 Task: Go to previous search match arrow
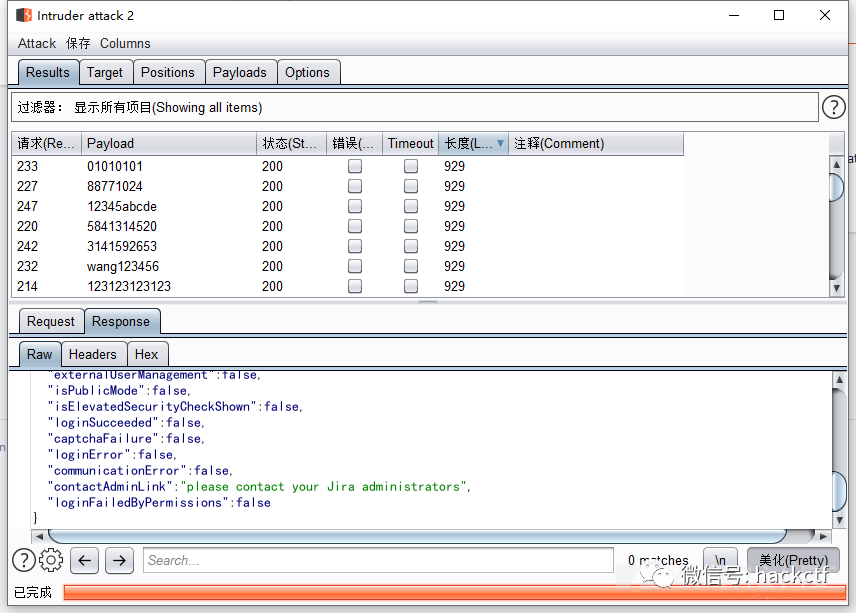tap(85, 560)
